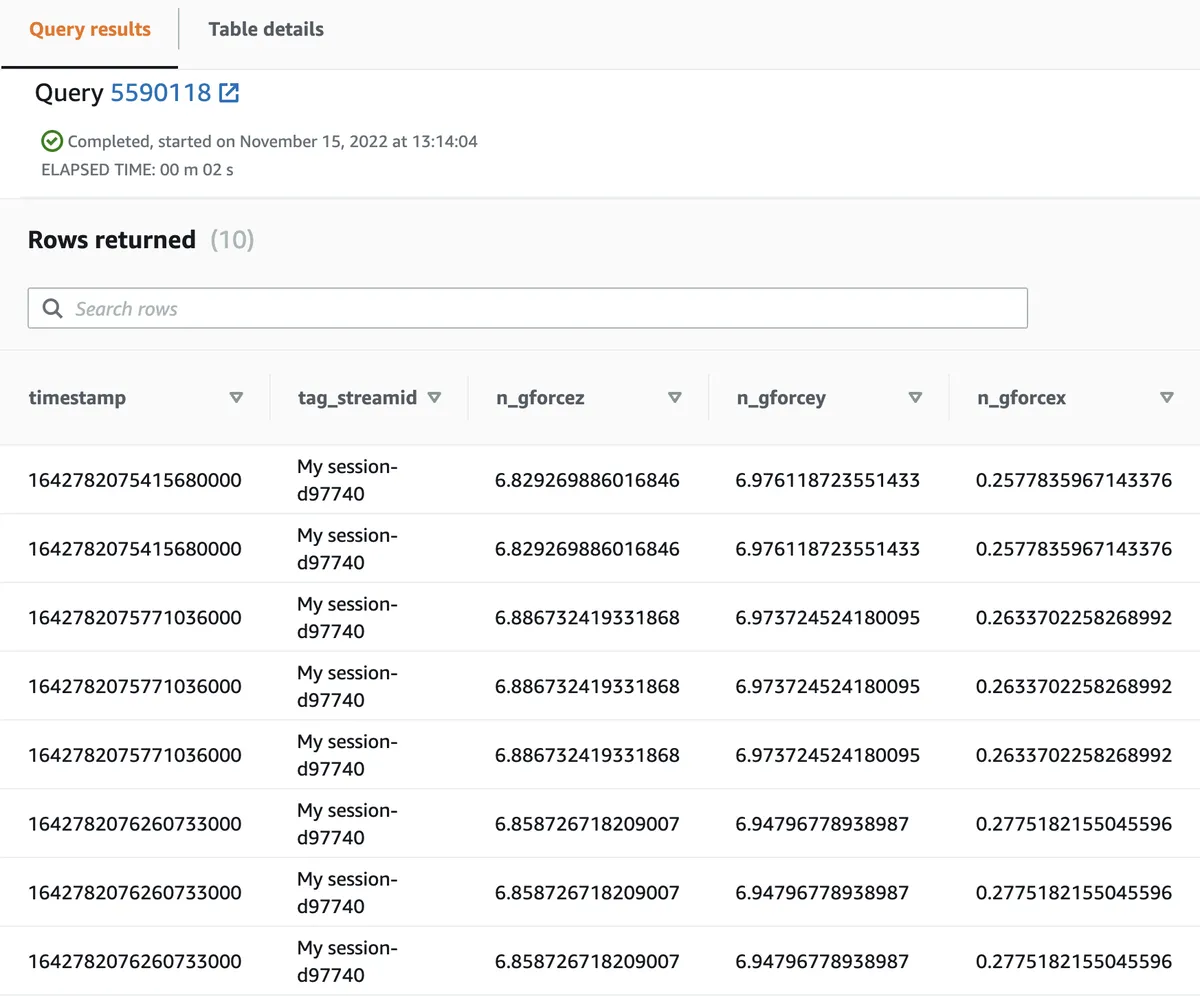Image resolution: width=1200 pixels, height=996 pixels.
Task: Sort results by the n_gforcey column header
Action: point(781,397)
